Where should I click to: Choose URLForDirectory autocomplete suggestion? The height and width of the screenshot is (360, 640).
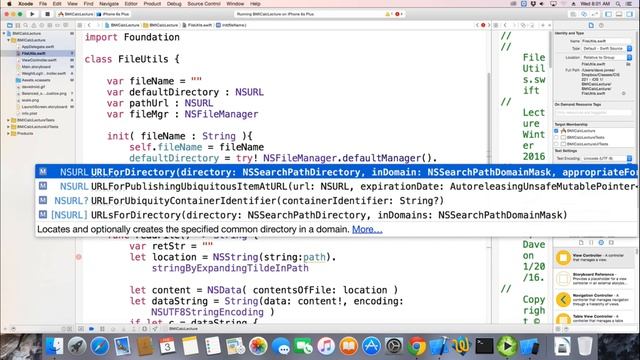click(x=336, y=172)
